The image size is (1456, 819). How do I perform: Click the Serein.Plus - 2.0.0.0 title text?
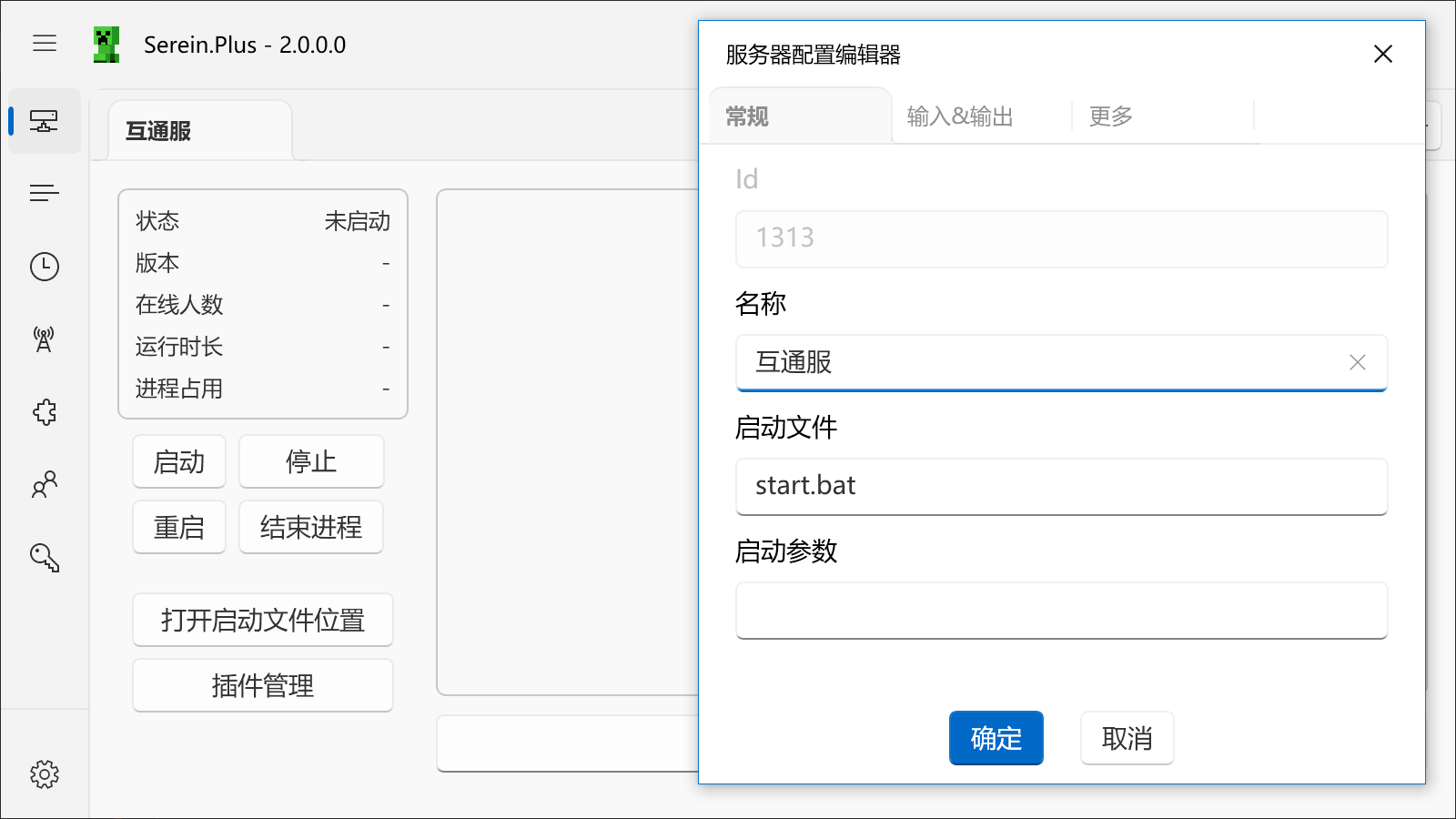coord(245,45)
